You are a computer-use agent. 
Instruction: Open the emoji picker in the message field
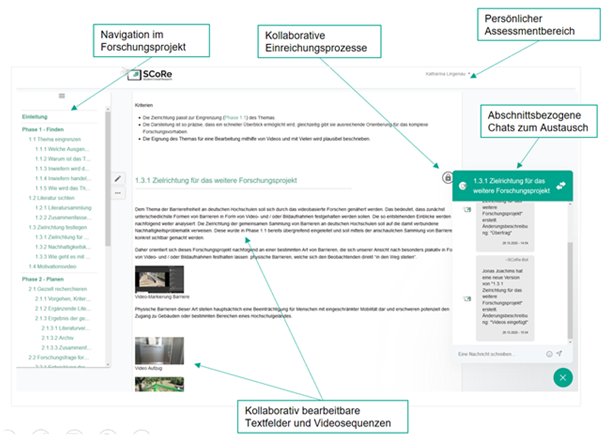(549, 354)
